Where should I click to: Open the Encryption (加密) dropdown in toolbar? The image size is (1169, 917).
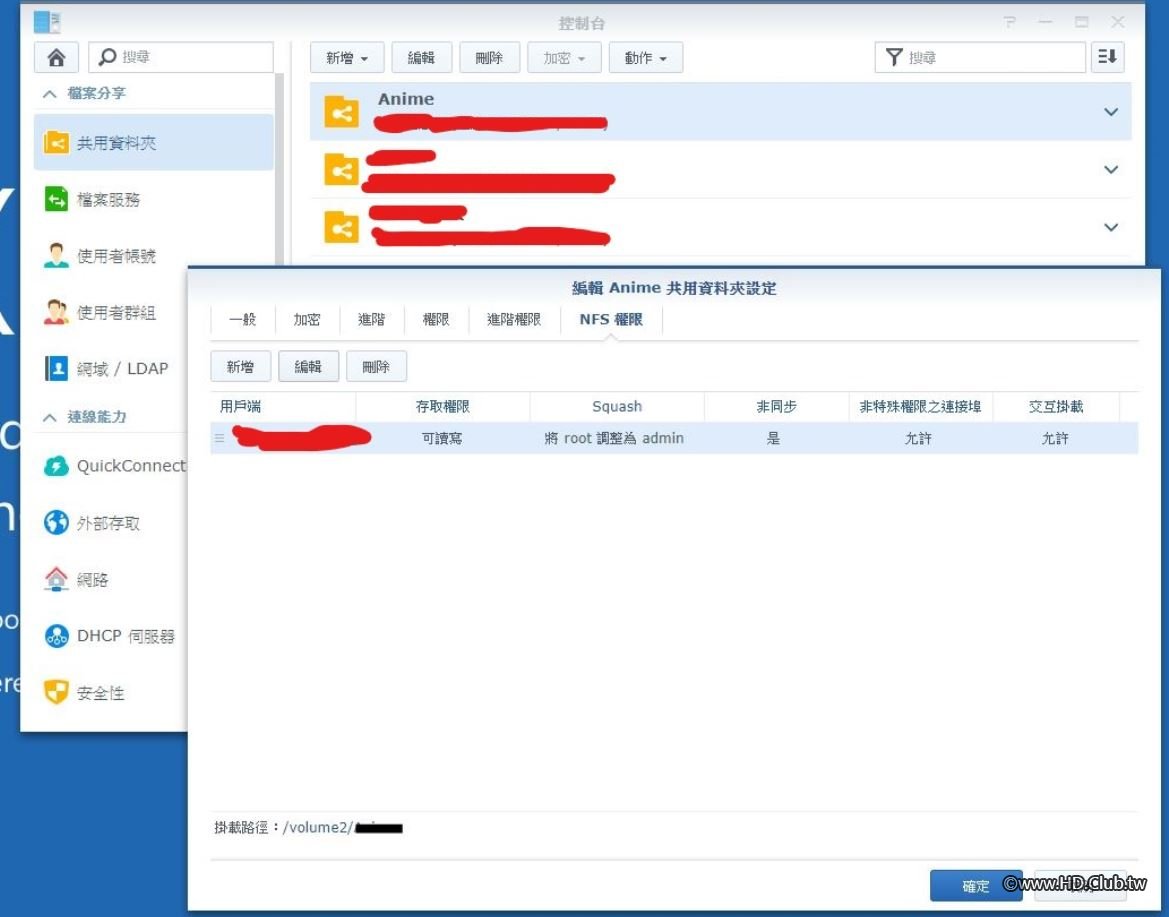click(x=564, y=57)
